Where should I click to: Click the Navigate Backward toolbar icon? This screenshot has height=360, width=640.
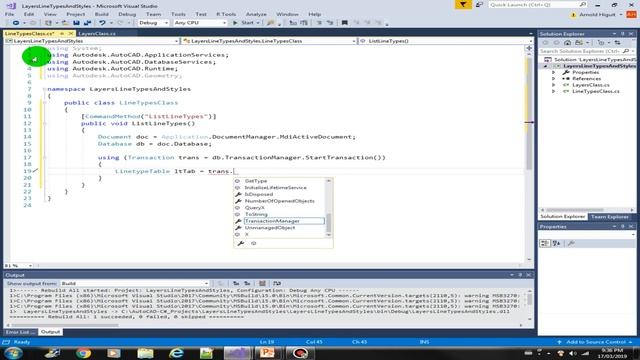(16, 23)
